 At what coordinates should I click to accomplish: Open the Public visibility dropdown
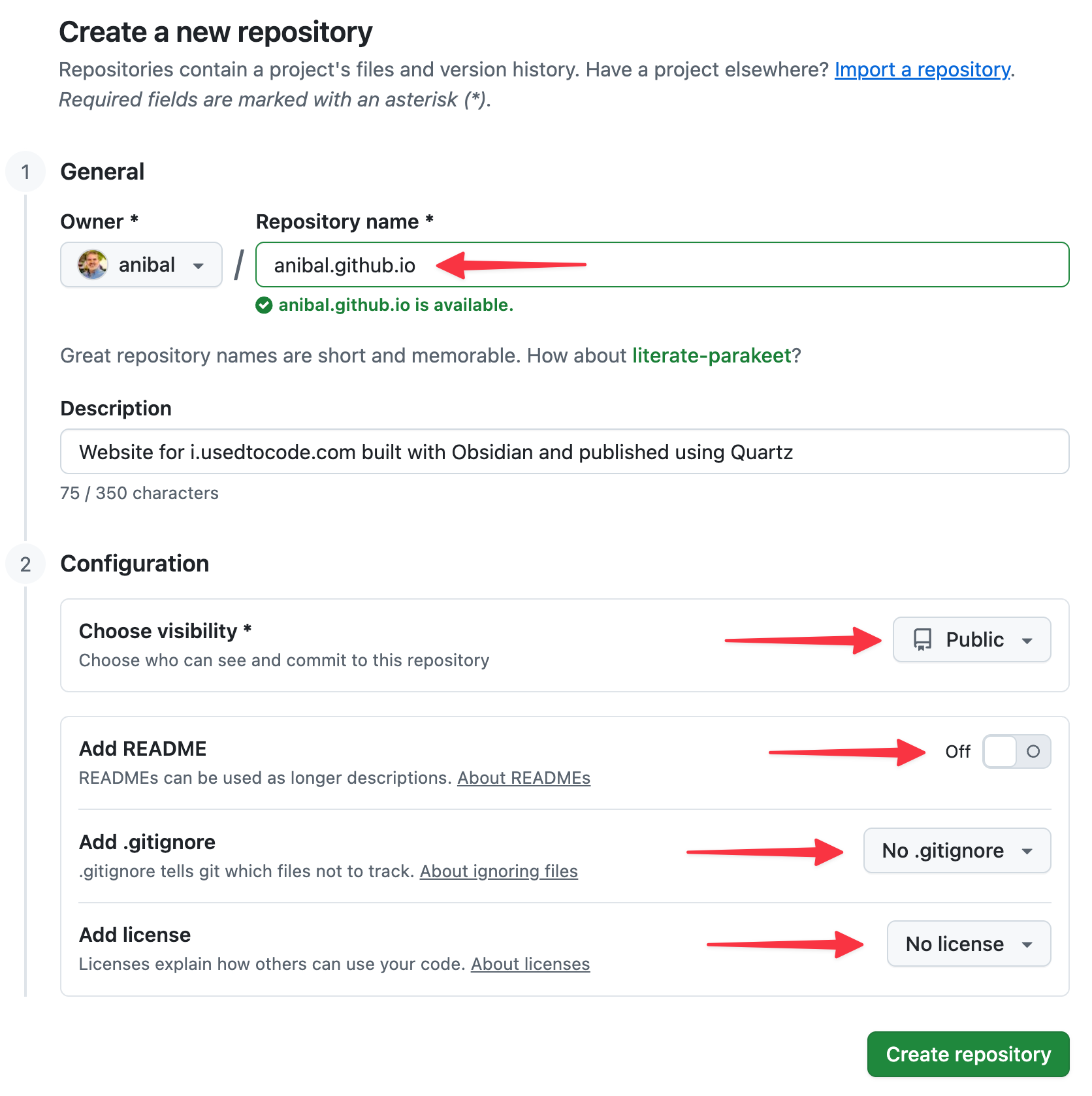971,639
